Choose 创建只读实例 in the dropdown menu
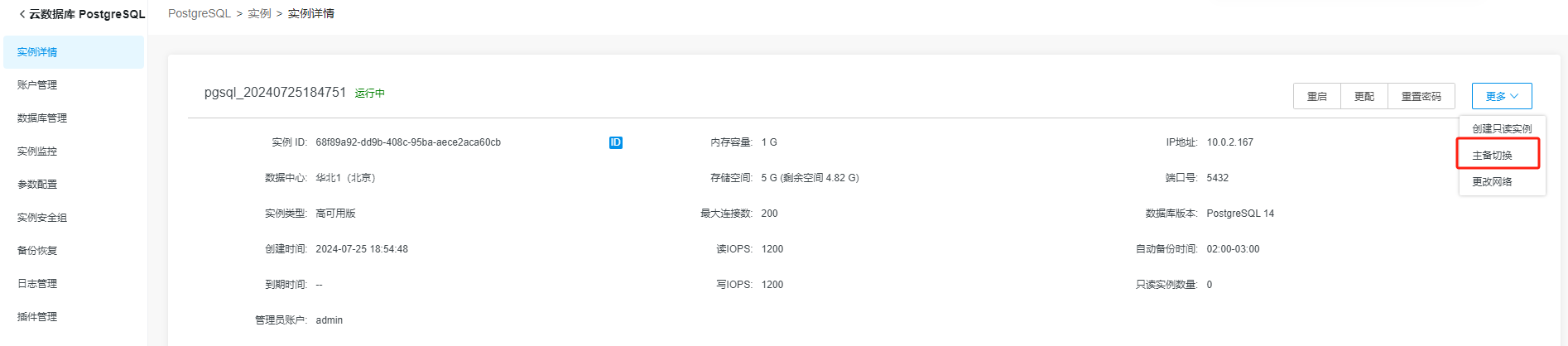 pyautogui.click(x=1501, y=129)
